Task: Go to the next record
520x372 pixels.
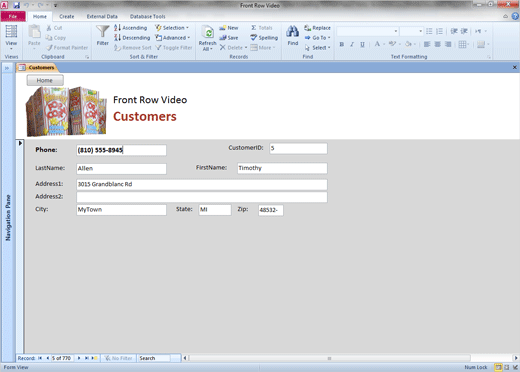Action: click(79, 358)
